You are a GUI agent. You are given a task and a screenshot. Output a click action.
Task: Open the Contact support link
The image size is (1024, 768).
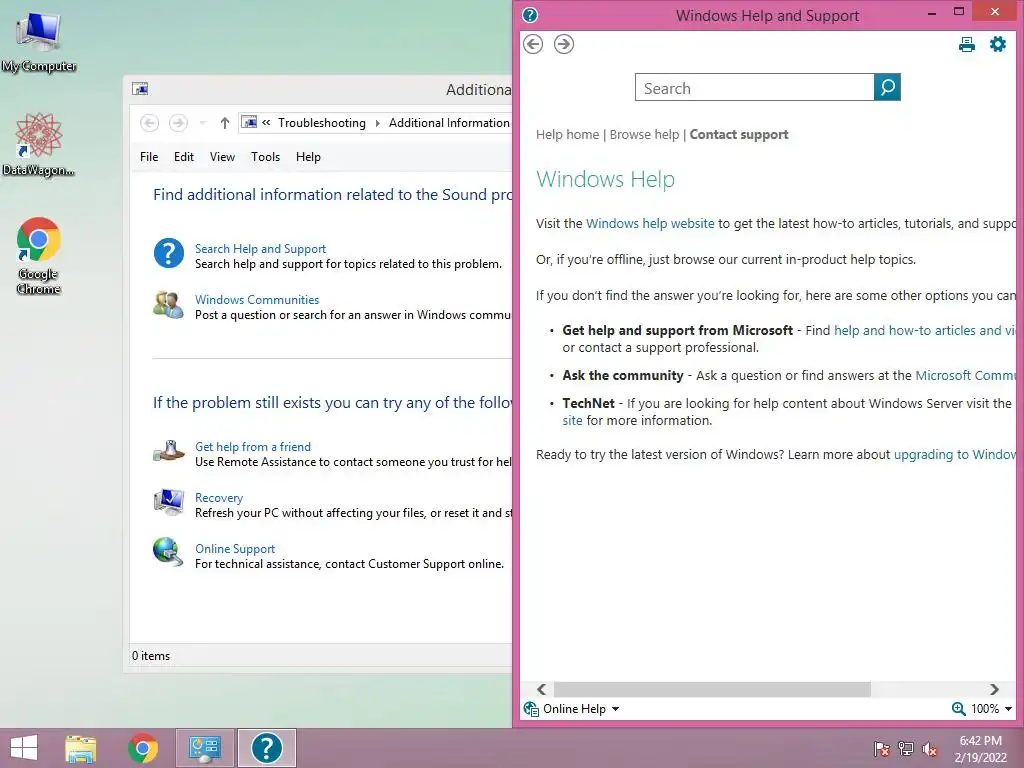tap(739, 135)
